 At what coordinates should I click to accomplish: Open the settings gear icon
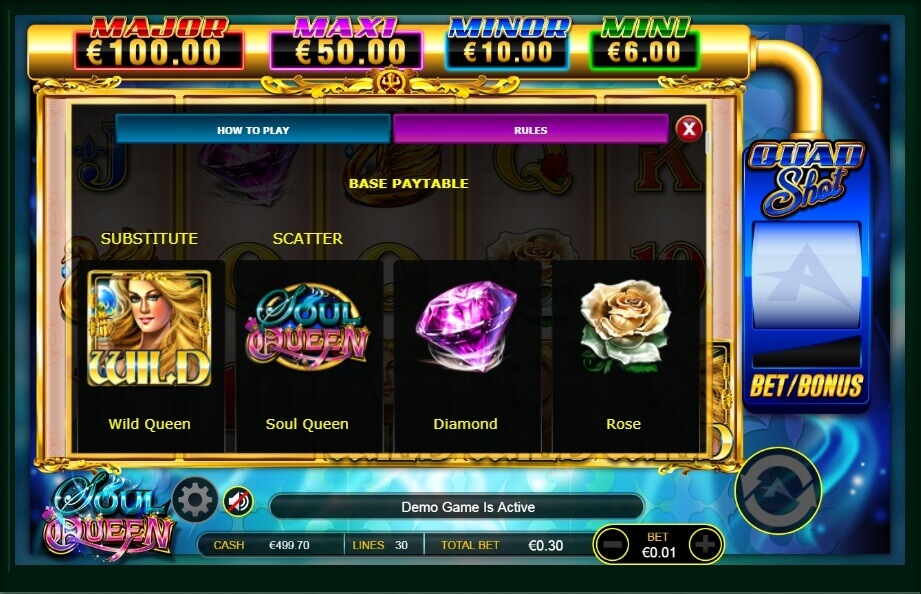pos(195,500)
